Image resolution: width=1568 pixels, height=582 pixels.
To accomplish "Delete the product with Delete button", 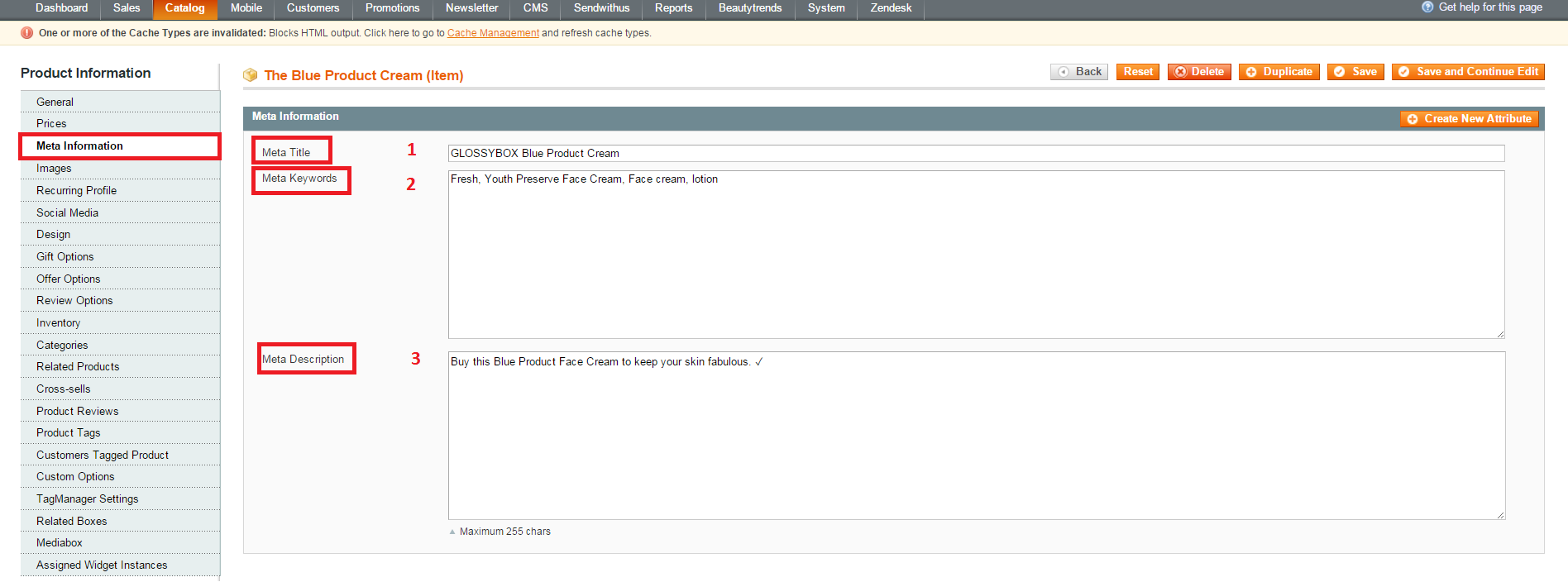I will coord(1199,72).
